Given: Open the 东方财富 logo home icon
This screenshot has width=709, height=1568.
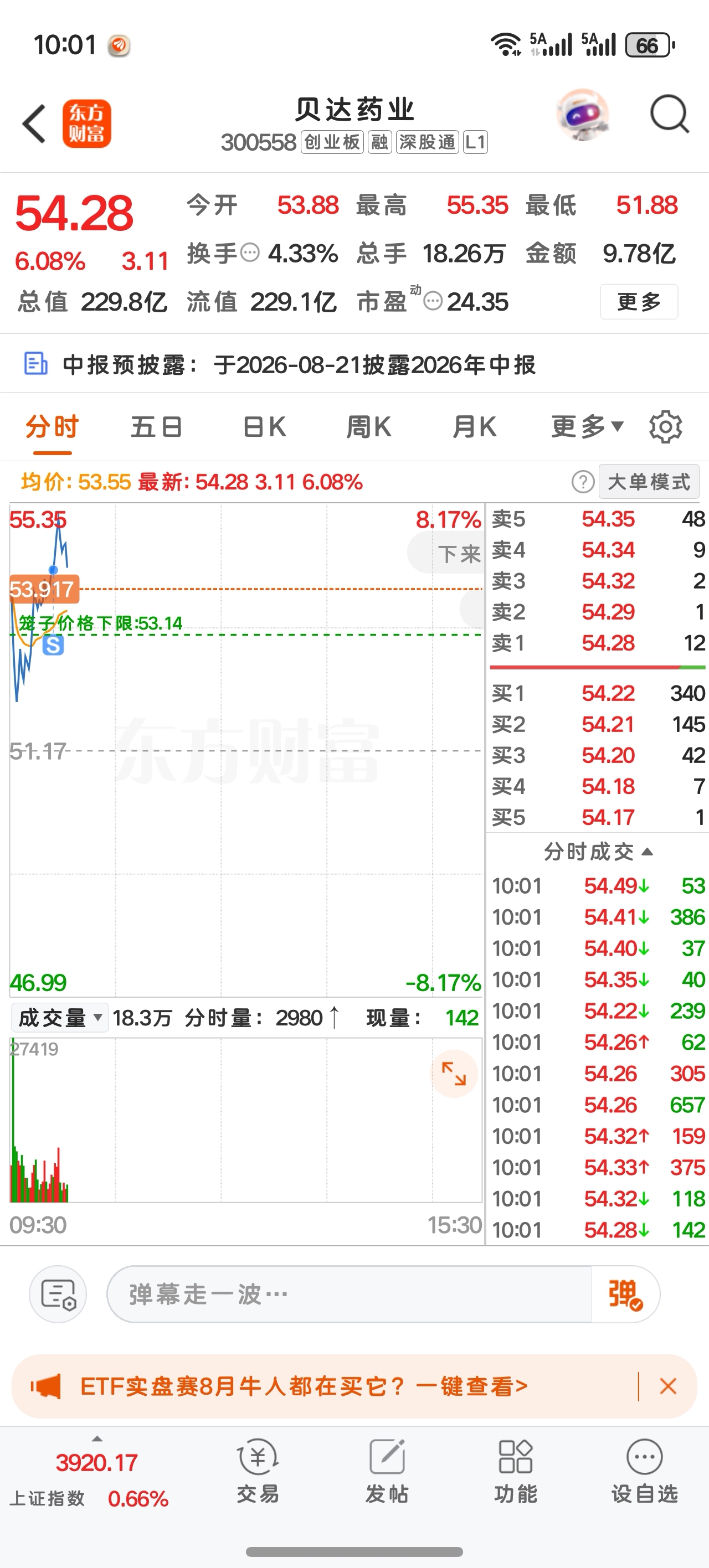Looking at the screenshot, I should click(x=86, y=123).
